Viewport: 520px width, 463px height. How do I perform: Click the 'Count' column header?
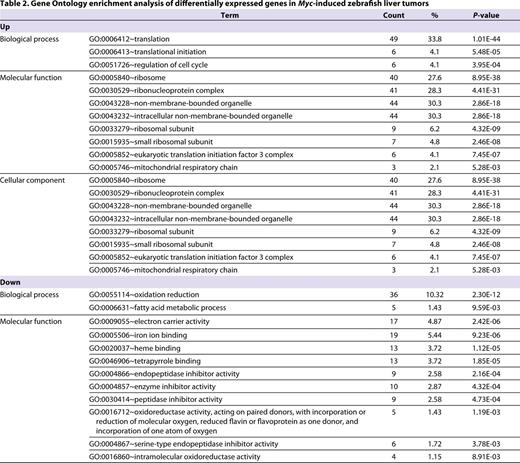coord(394,15)
